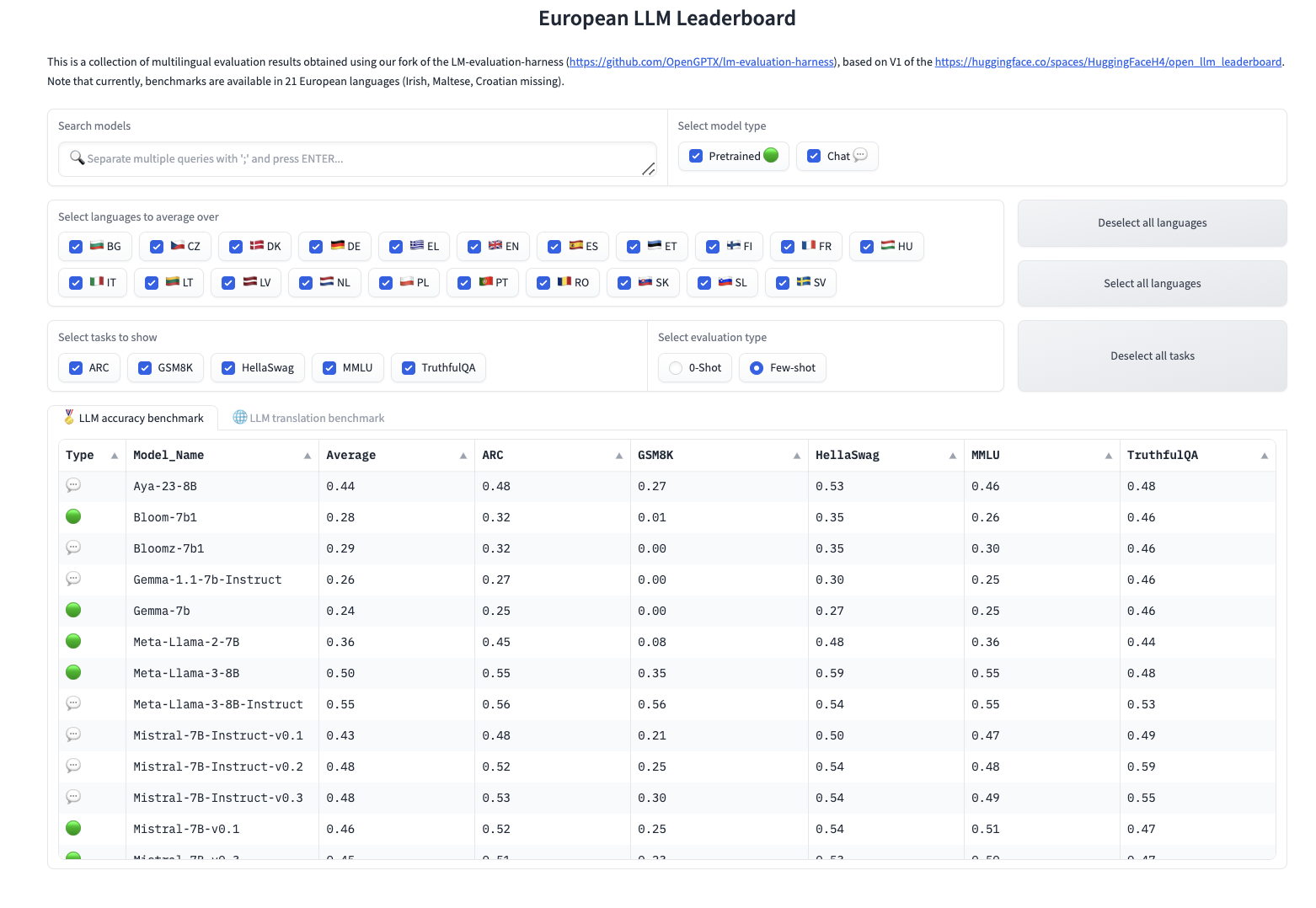This screenshot has height=908, width=1316.
Task: Click the green circle beside Meta-Llama-3-8B
Action: [x=73, y=672]
